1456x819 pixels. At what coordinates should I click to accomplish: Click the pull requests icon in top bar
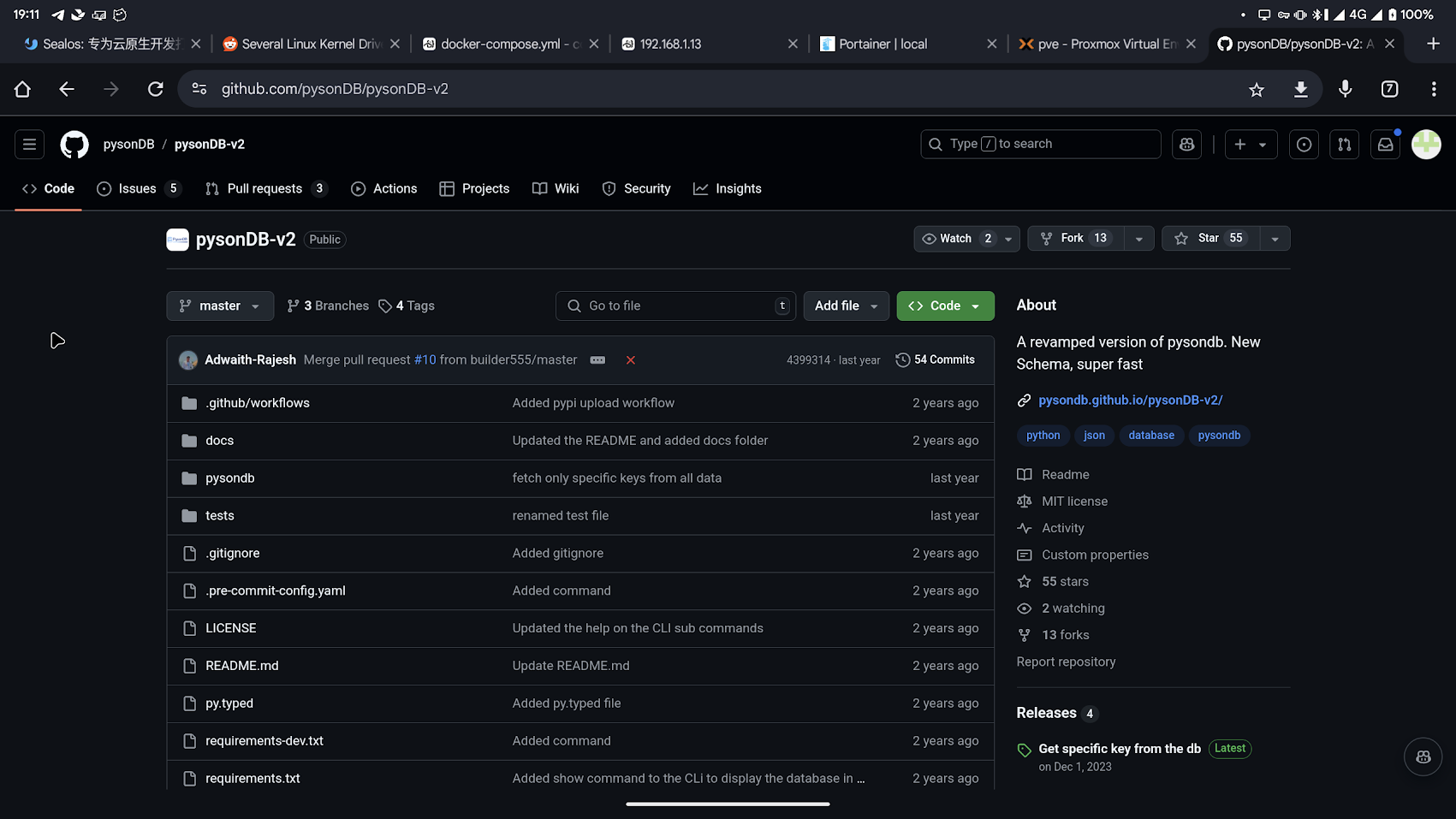click(1344, 144)
